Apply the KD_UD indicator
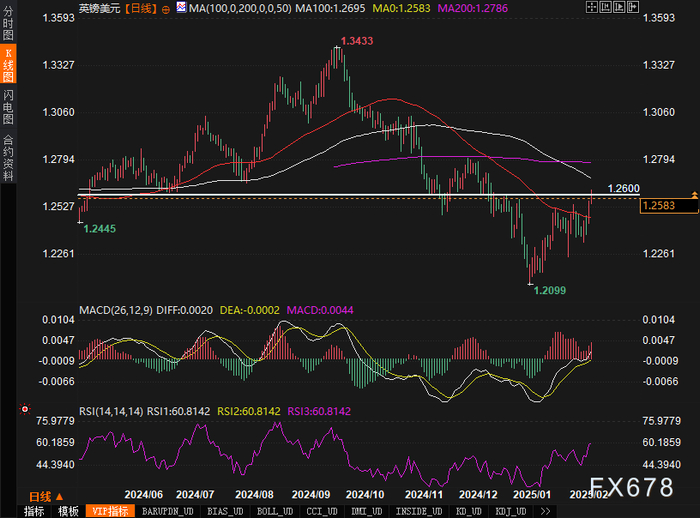The image size is (700, 518). (468, 511)
